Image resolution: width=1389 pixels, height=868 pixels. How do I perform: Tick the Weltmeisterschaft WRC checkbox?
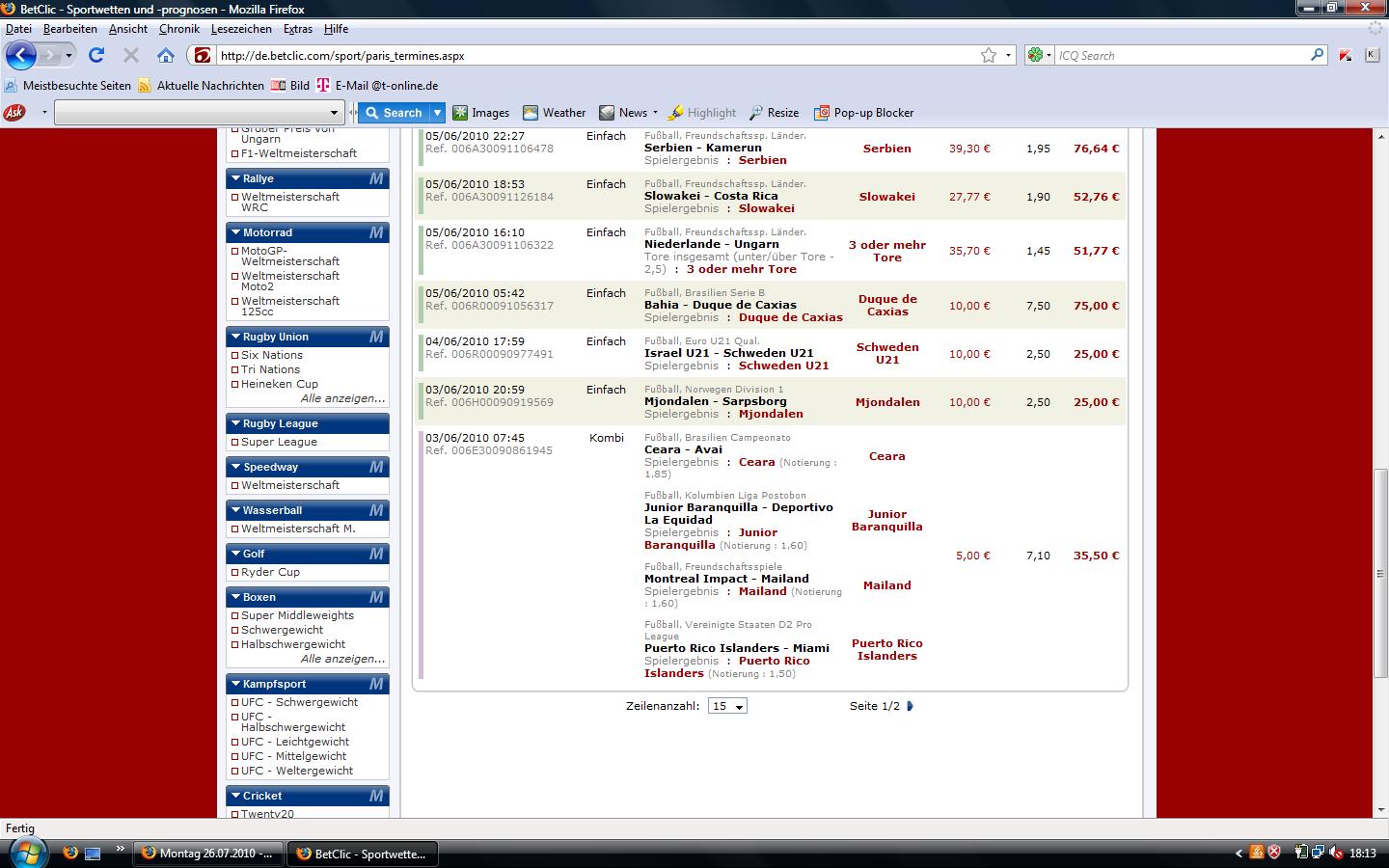(x=235, y=198)
